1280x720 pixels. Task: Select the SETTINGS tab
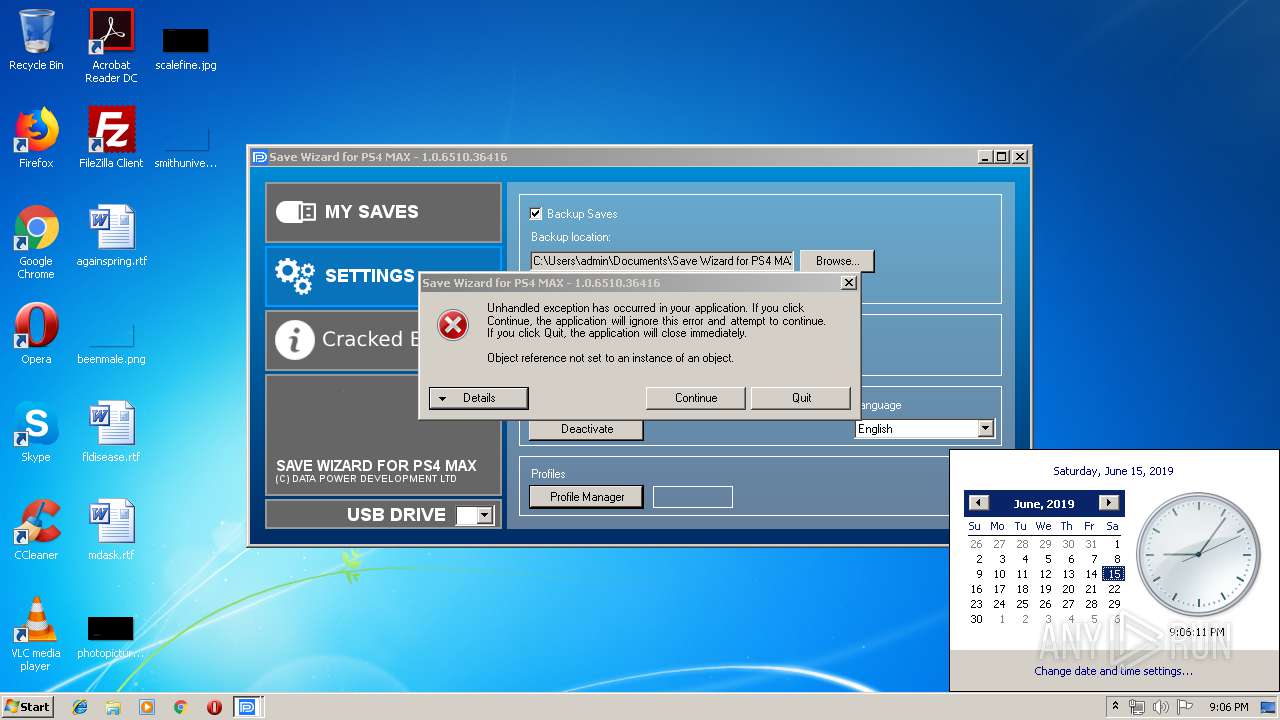pos(343,275)
